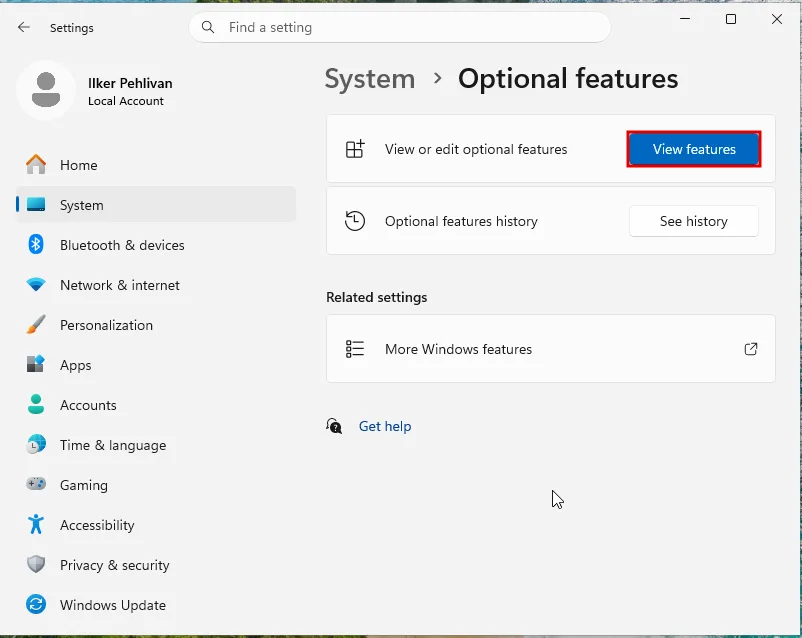Click the optional features grid-plus icon
Image resolution: width=802 pixels, height=638 pixels.
point(355,149)
